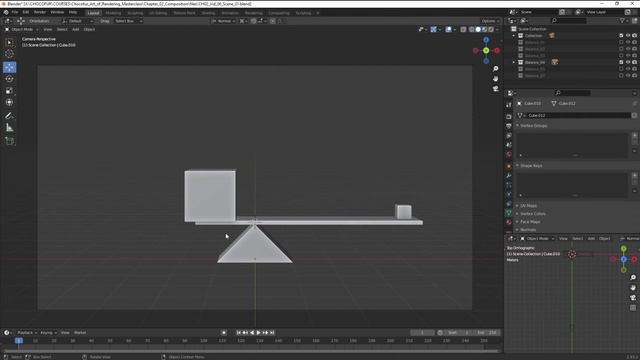Click the outliner new collection icon
The image size is (640, 360).
(x=634, y=20)
